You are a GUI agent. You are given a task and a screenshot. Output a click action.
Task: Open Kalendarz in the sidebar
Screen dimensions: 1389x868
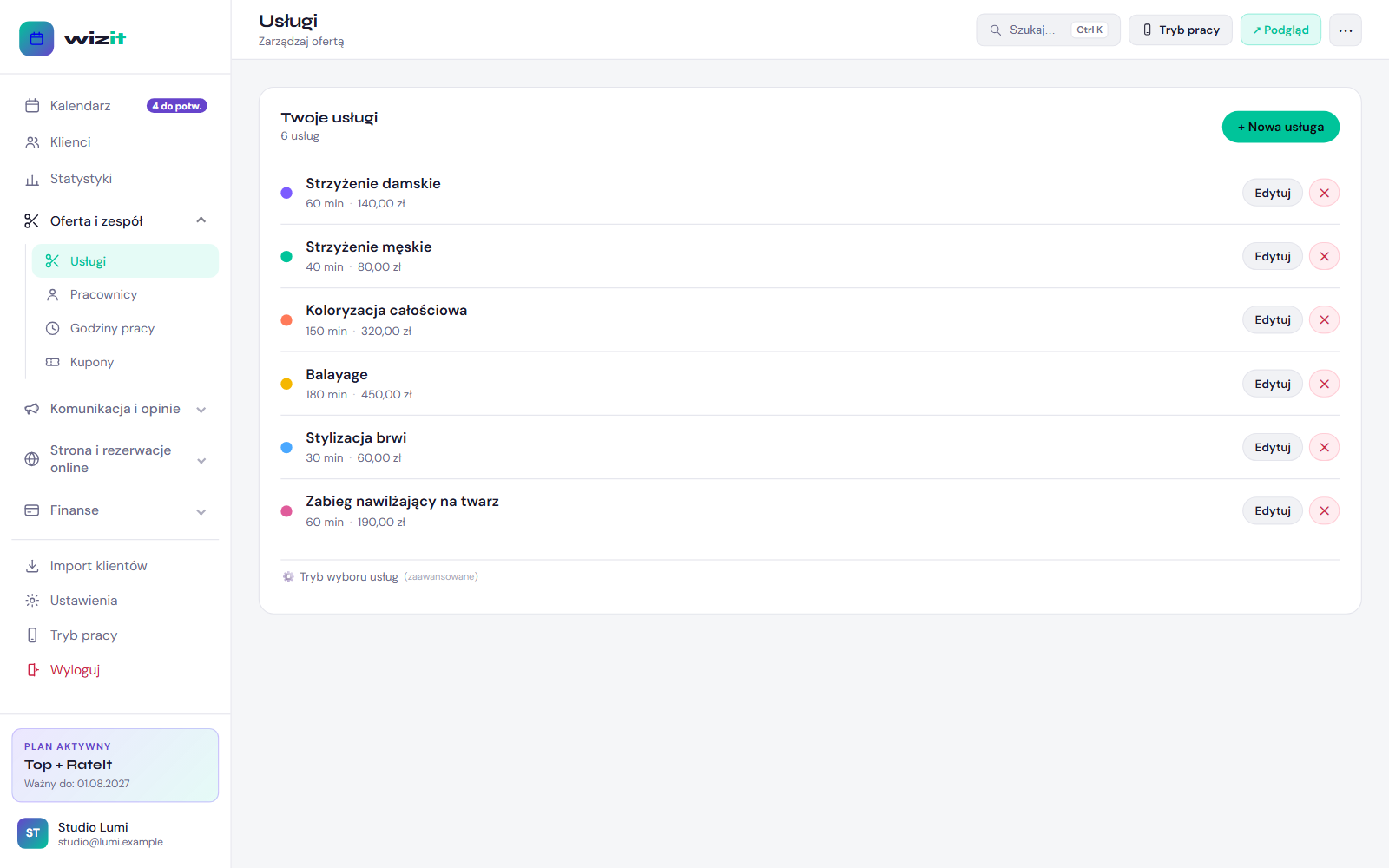115,106
